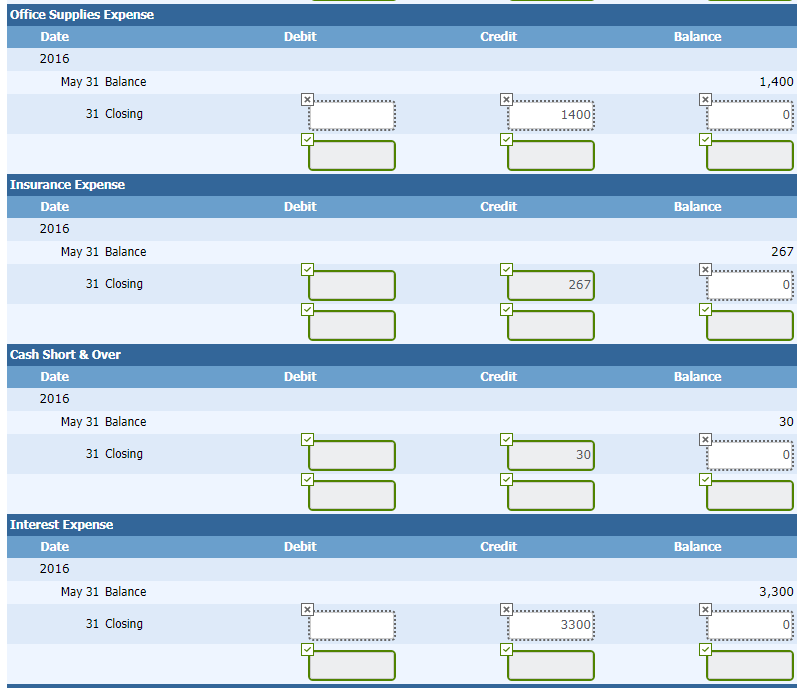Click the 30 May 31 balance value
The image size is (799, 688).
[786, 421]
